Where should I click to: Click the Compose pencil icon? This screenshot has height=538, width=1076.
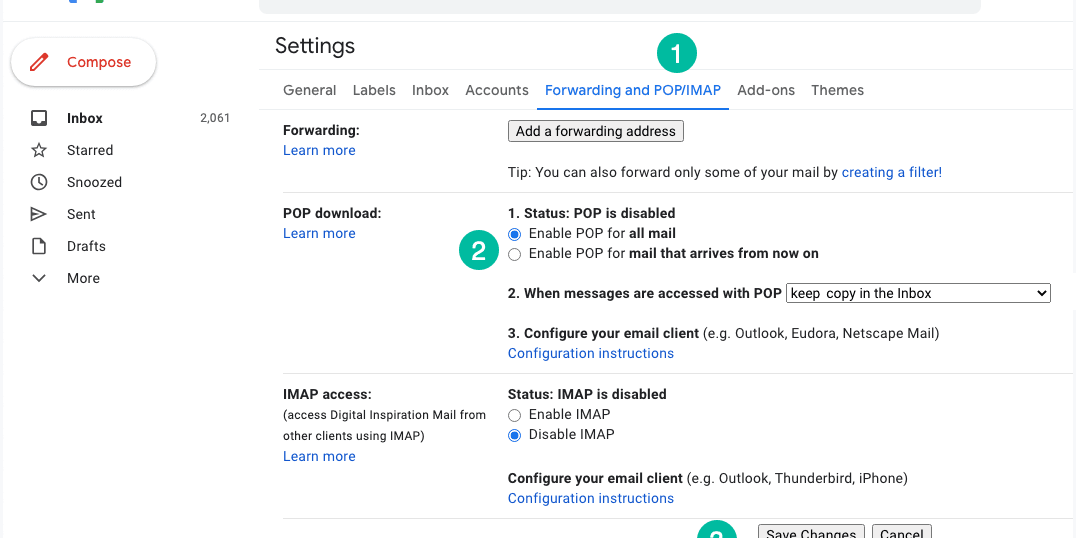(x=39, y=62)
